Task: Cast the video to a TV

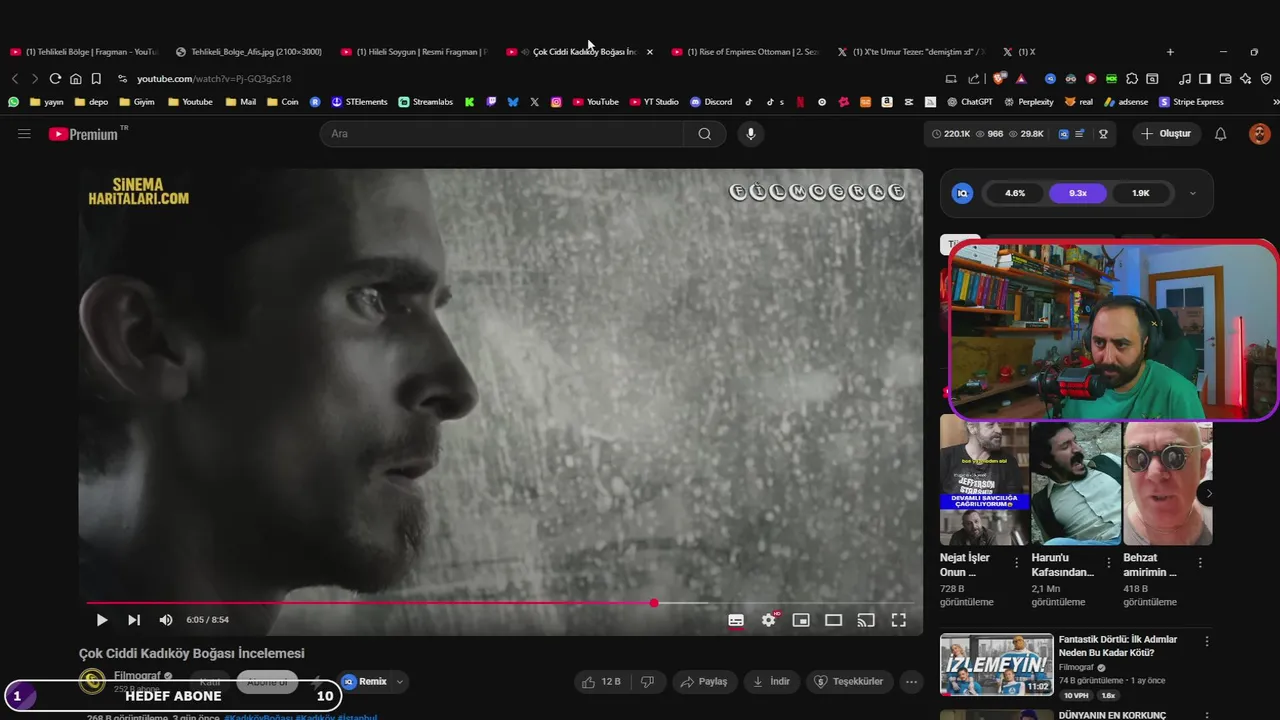Action: (866, 620)
